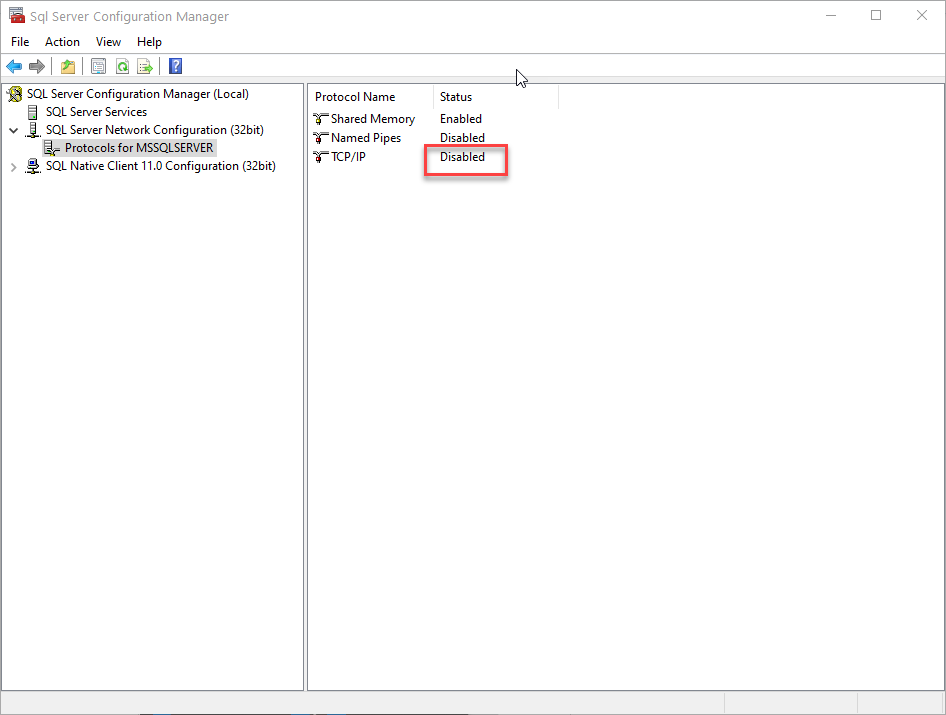Open the View menu
The width and height of the screenshot is (946, 715).
tap(108, 42)
